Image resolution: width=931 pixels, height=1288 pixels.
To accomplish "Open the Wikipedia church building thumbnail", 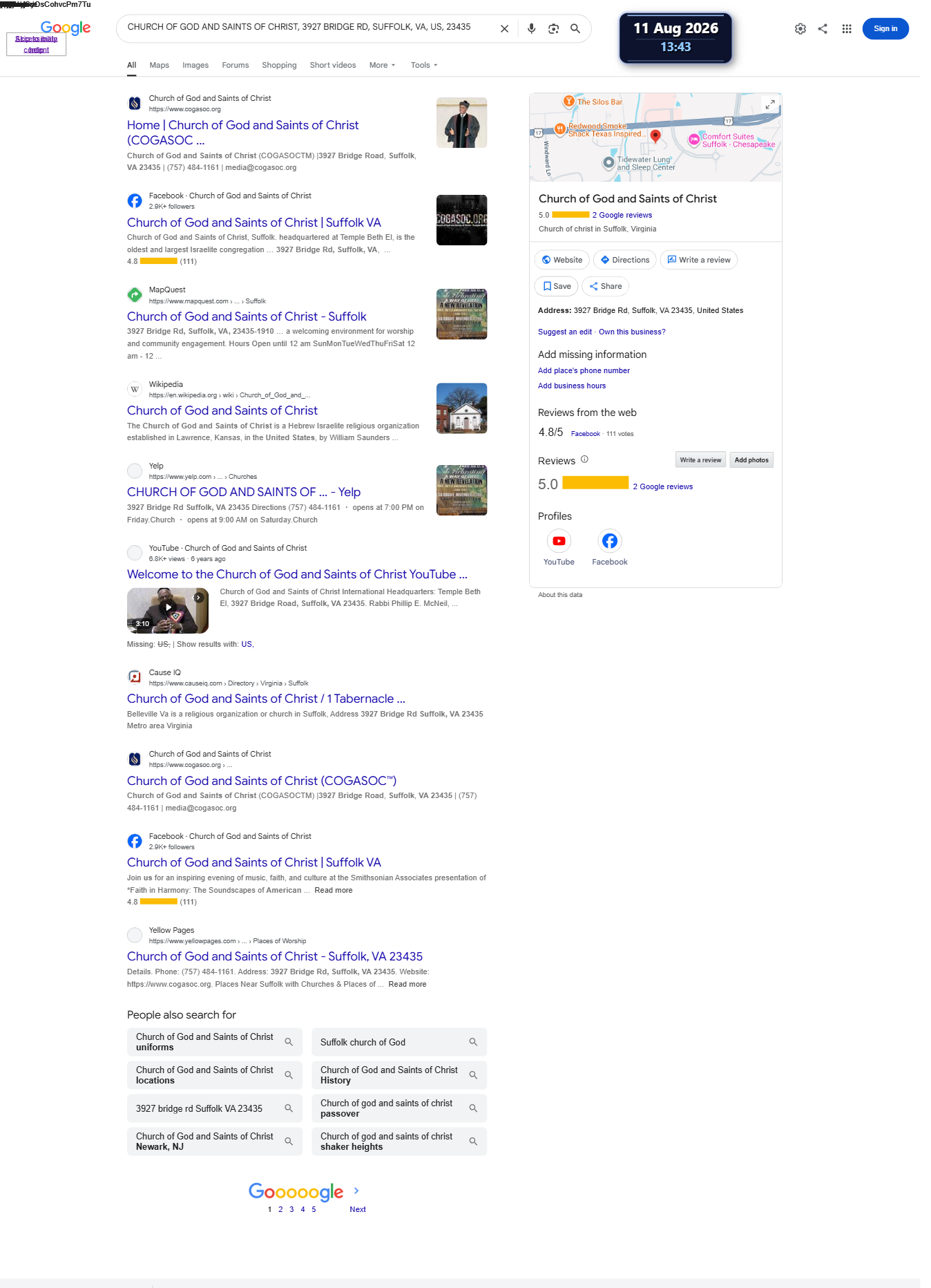I will pos(461,408).
